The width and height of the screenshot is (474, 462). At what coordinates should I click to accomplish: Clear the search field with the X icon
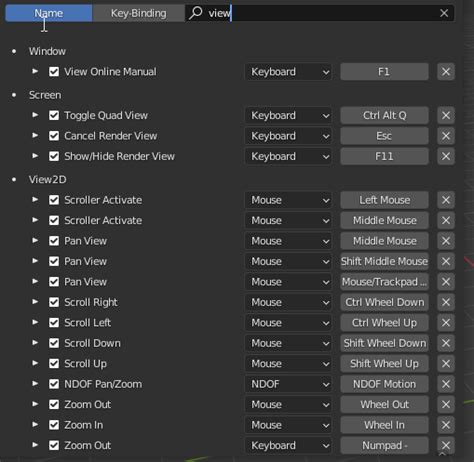pyautogui.click(x=444, y=13)
